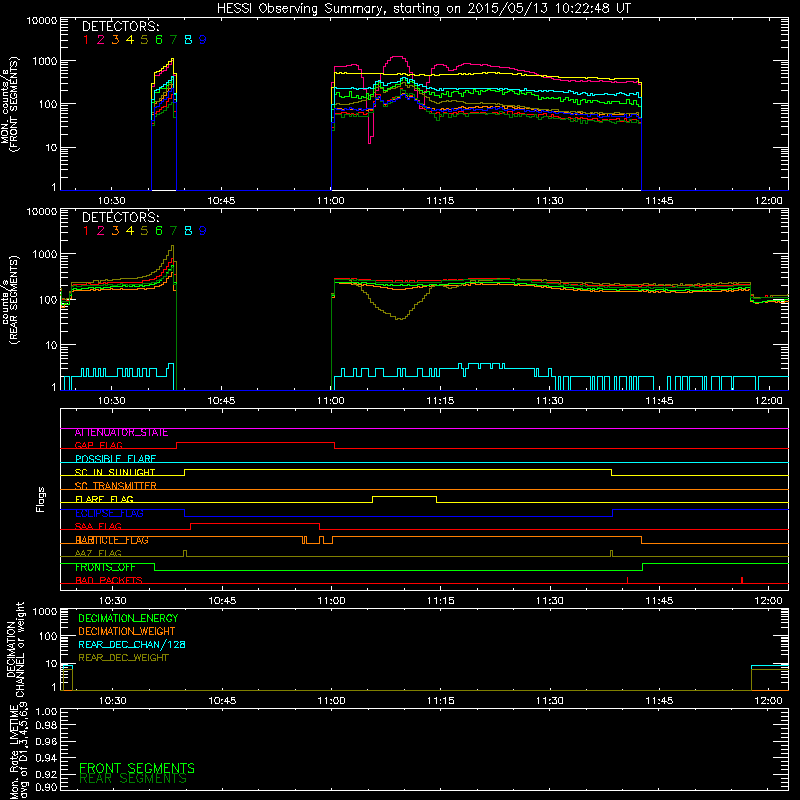Viewport: 800px width, 800px height.
Task: Click the 11:45 tick under the decimation plot
Action: (659, 701)
